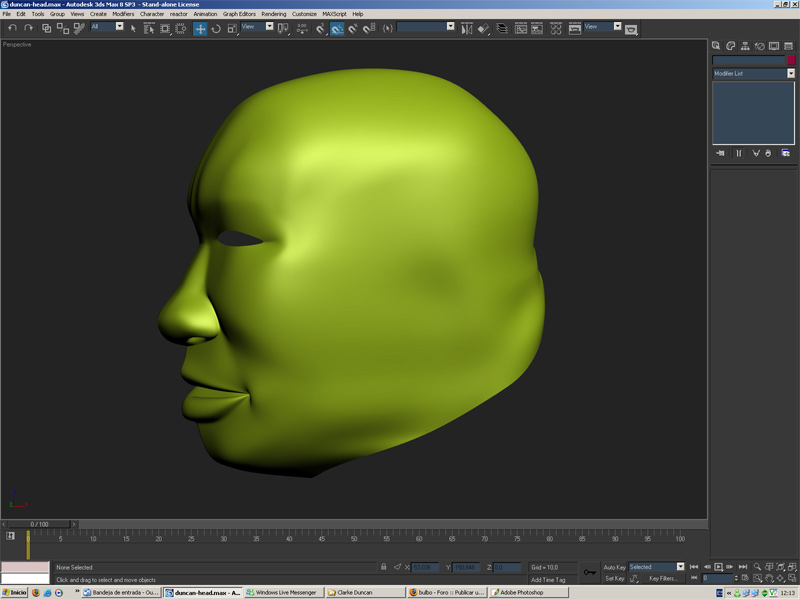Open the Modifiers menu

click(123, 14)
